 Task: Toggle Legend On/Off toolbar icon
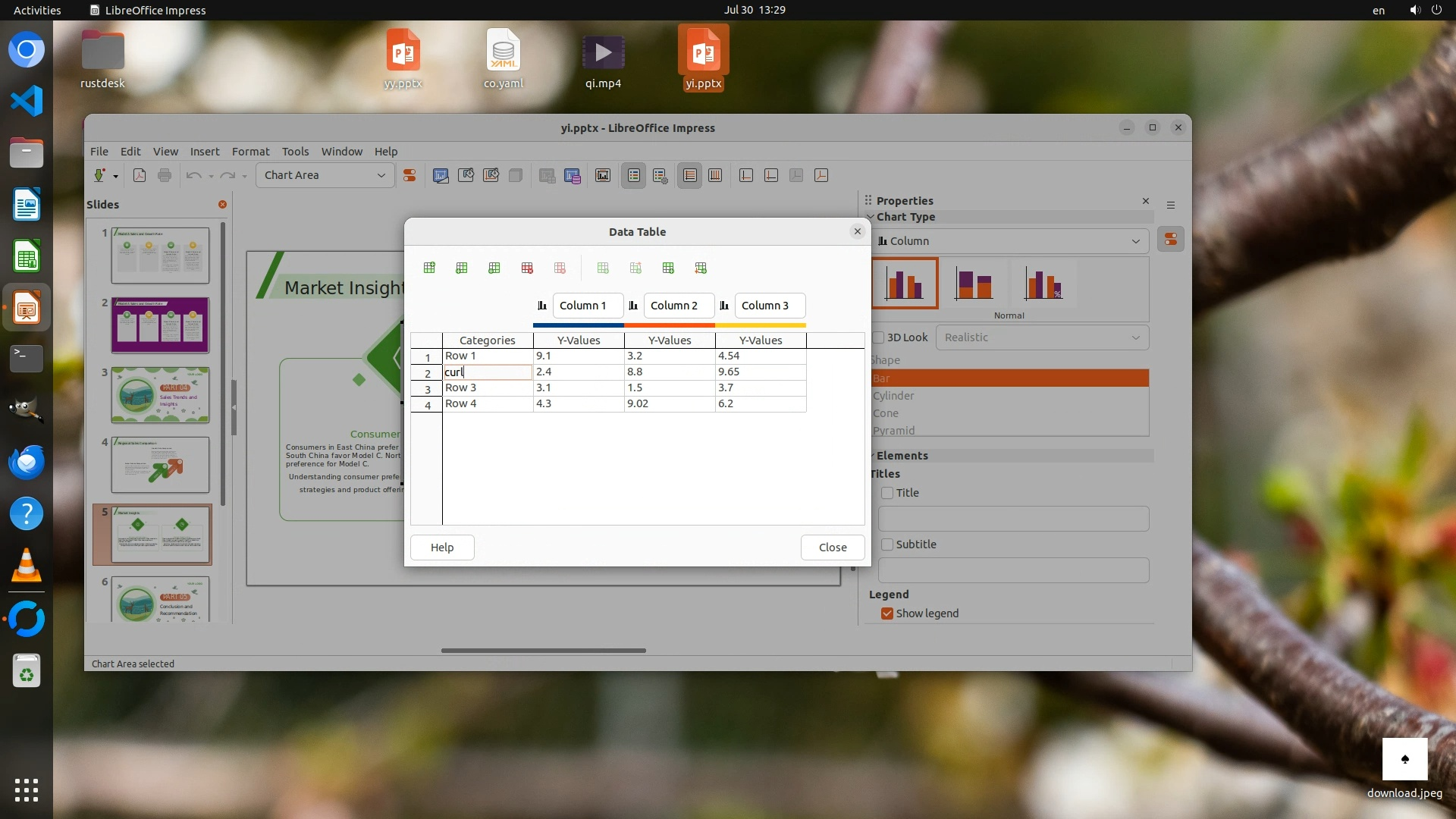click(x=633, y=175)
